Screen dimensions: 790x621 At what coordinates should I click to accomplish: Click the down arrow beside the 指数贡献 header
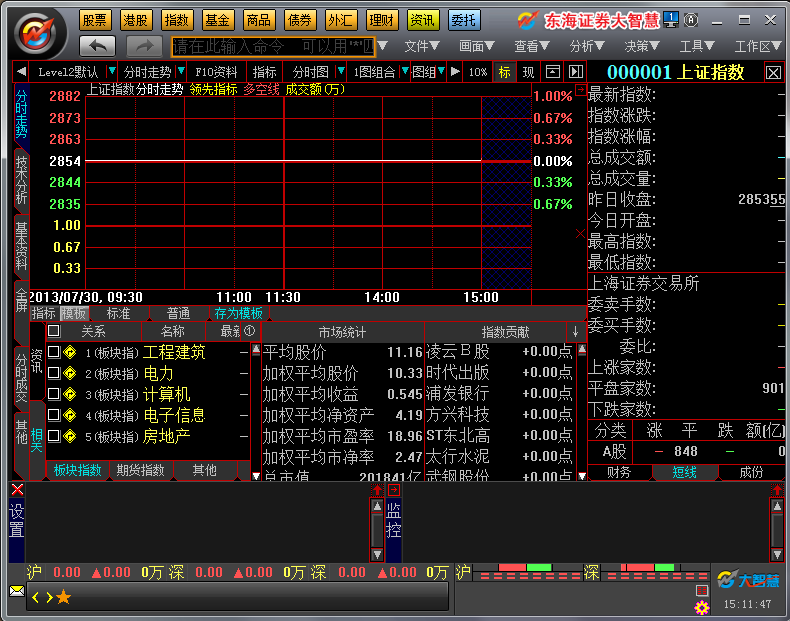575,331
